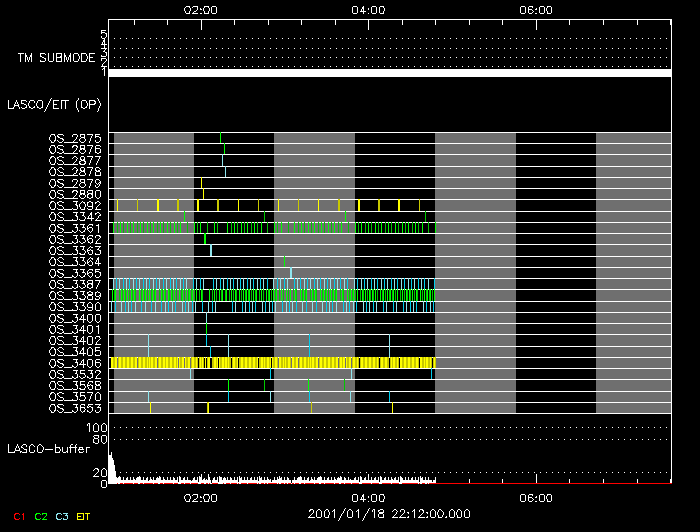This screenshot has width=700, height=532.
Task: Click the TM SUBMODE axis label
Action: [x=54, y=58]
